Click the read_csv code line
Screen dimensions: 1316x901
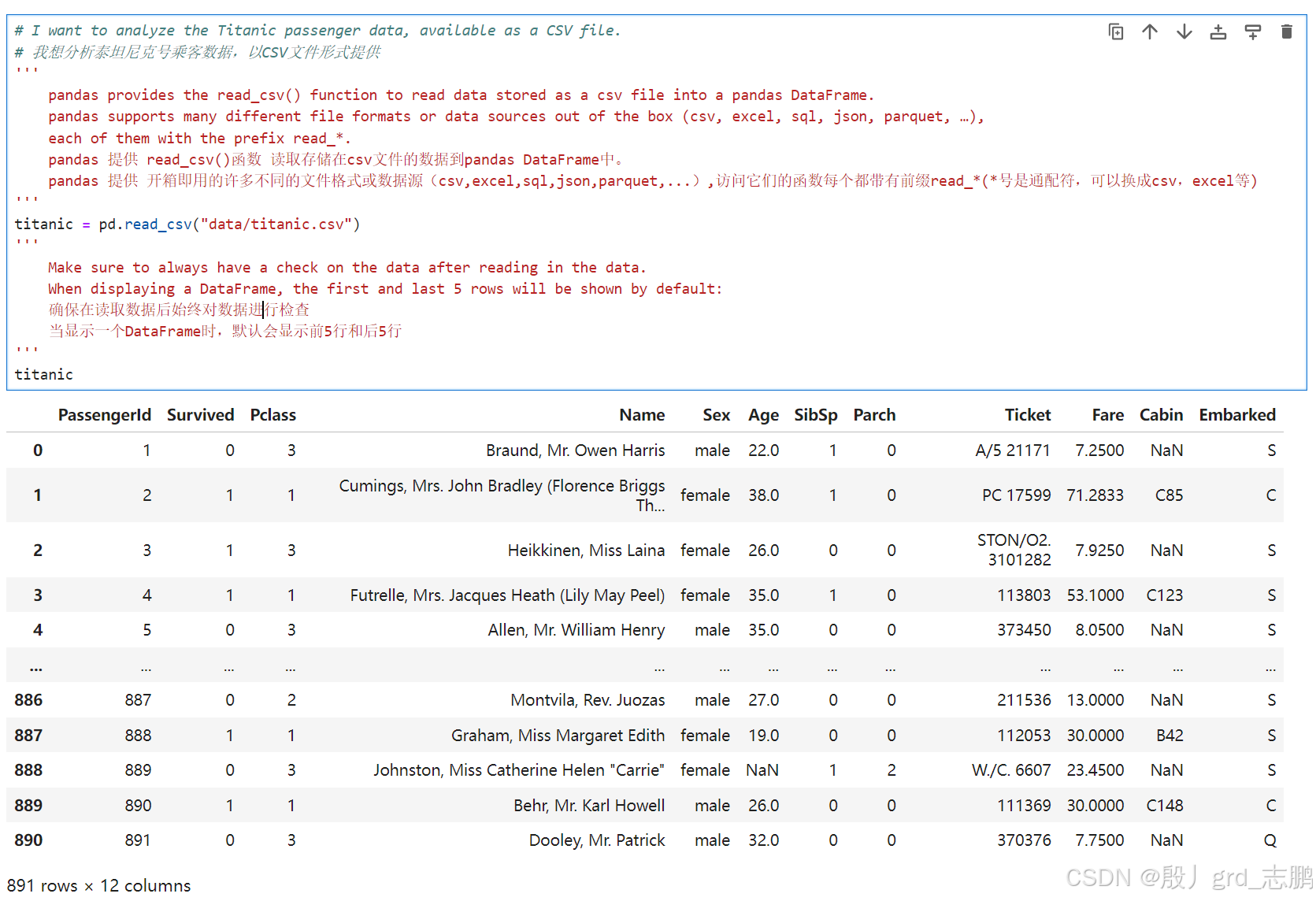(187, 224)
